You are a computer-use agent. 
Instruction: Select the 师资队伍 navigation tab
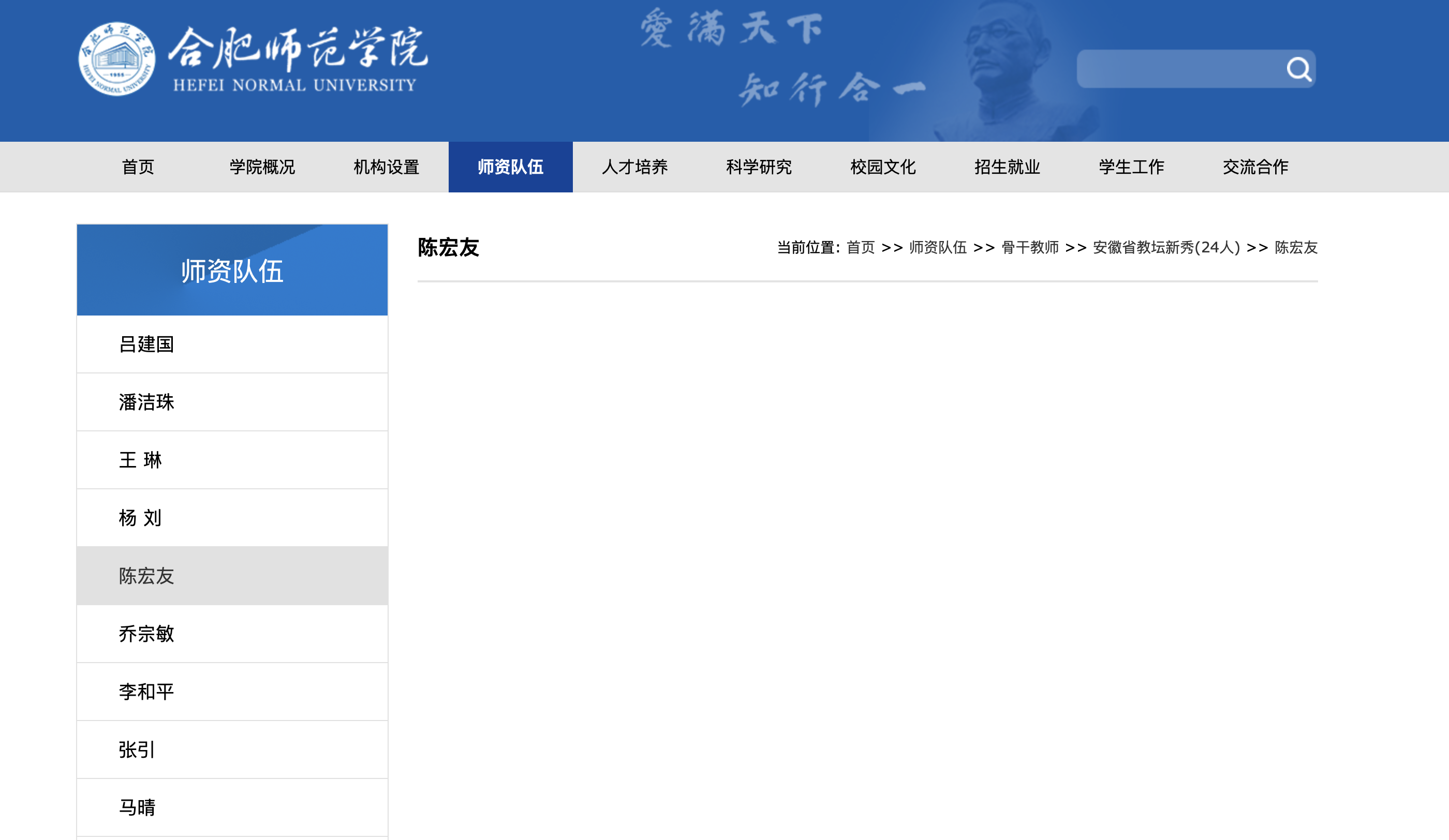511,167
